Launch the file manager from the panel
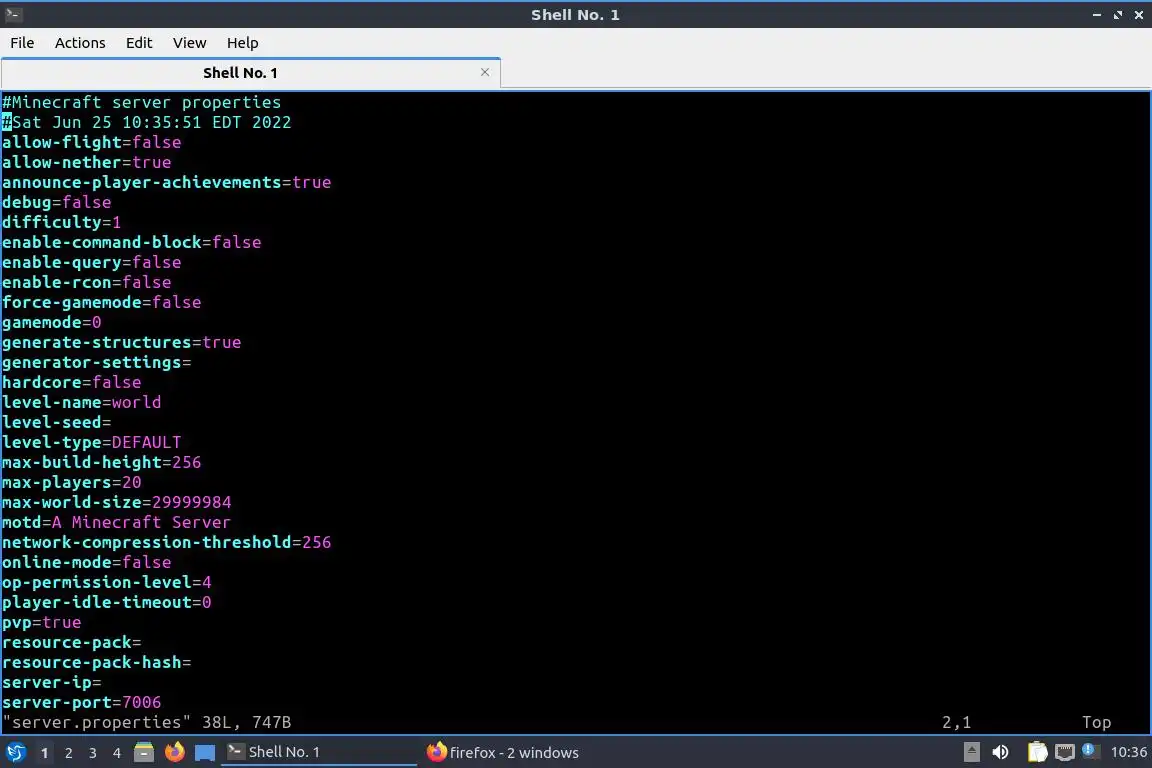The width and height of the screenshot is (1152, 768). point(144,752)
